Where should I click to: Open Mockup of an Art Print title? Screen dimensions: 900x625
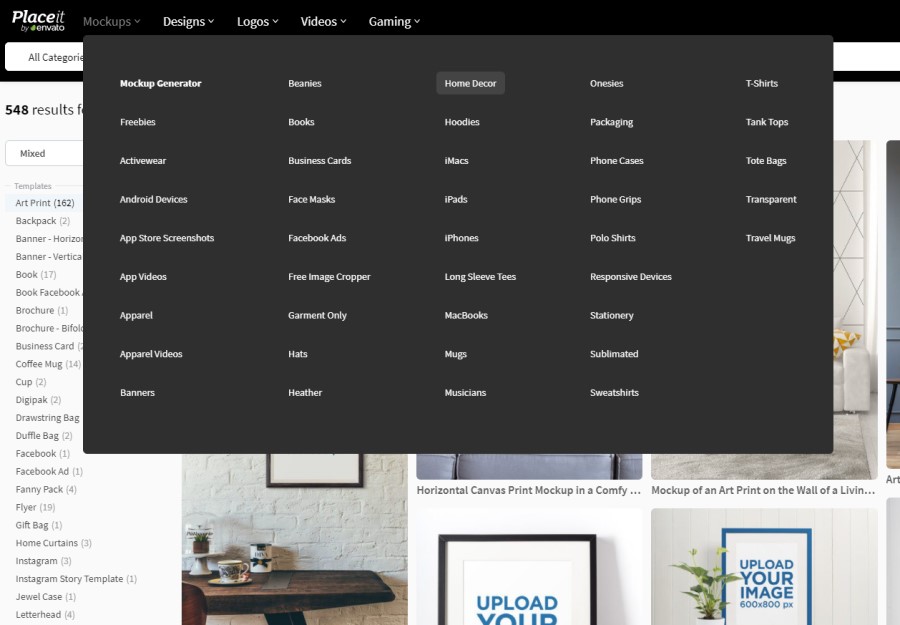tap(763, 490)
